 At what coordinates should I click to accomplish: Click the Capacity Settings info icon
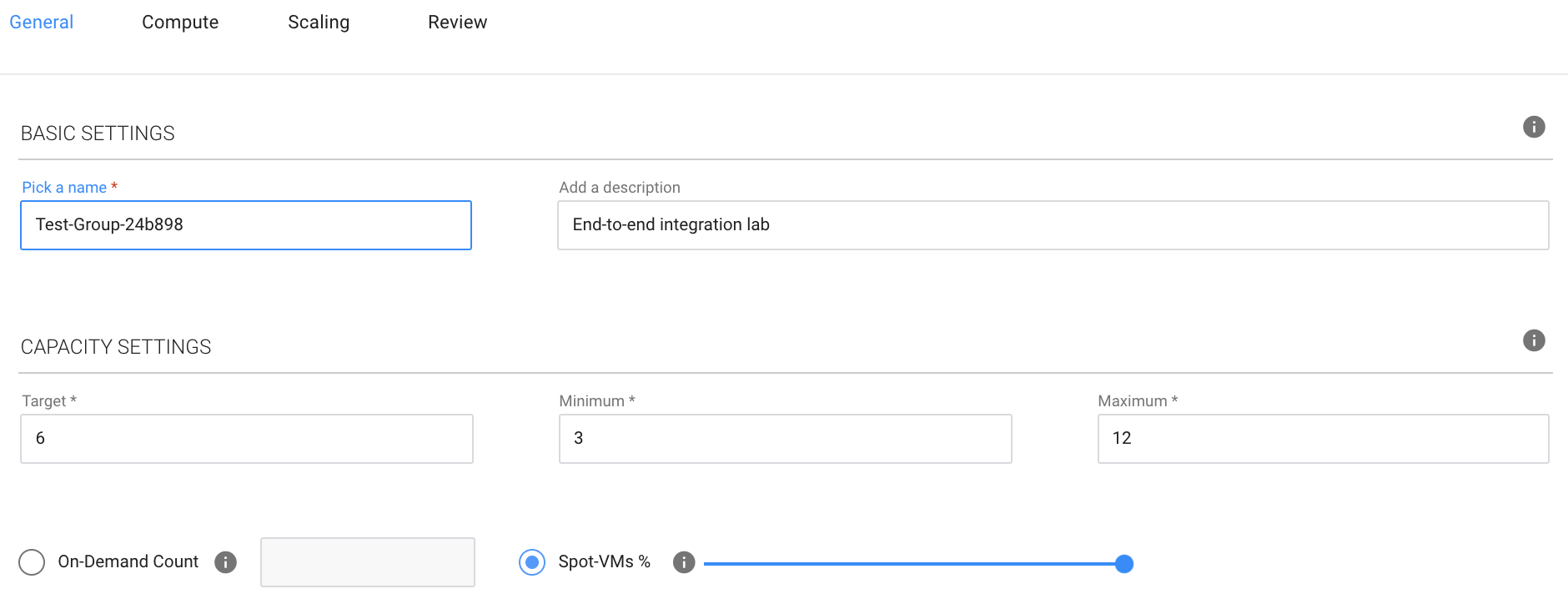pyautogui.click(x=1534, y=340)
